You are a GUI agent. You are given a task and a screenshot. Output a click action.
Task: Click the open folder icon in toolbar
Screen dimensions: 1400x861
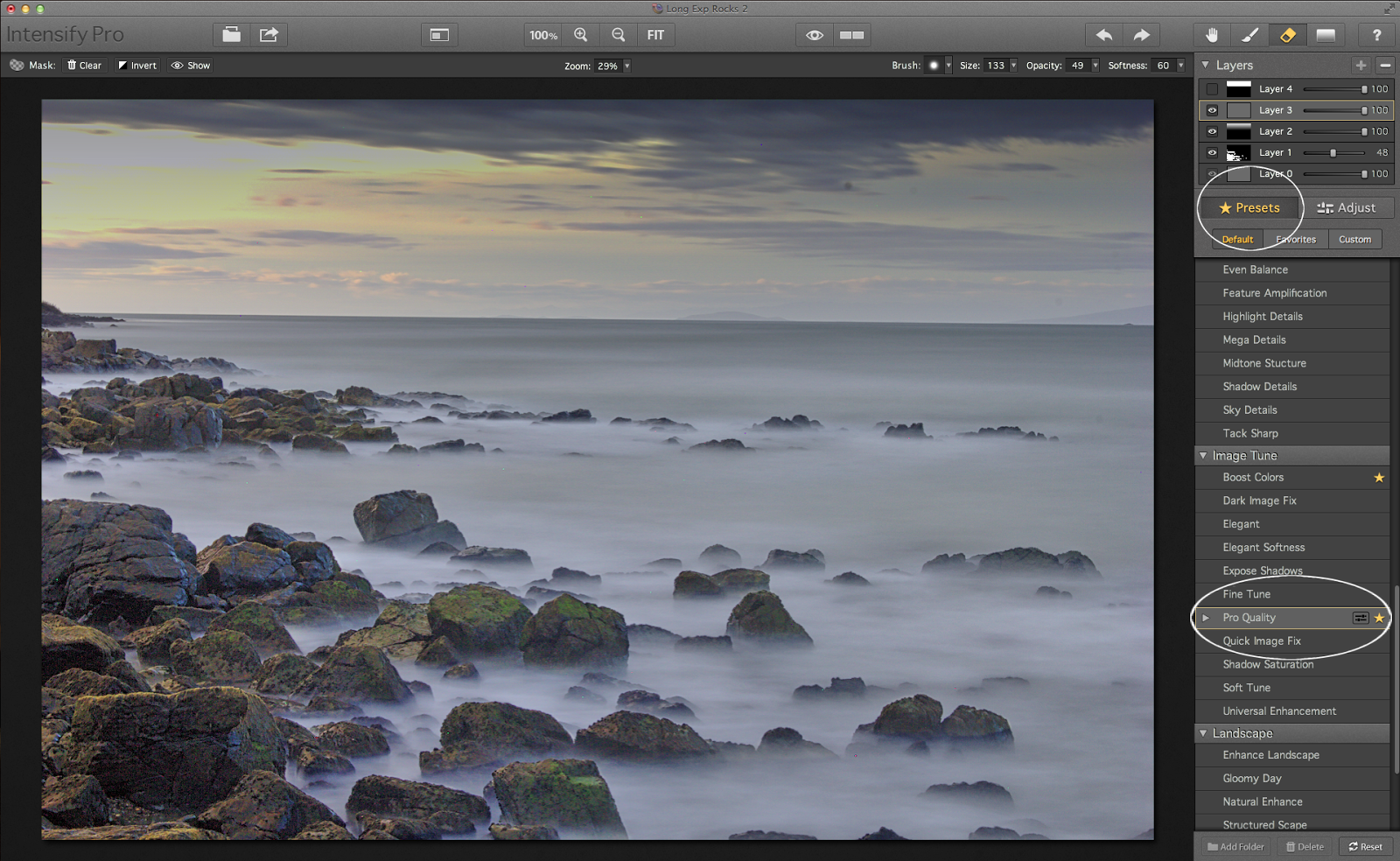pyautogui.click(x=231, y=35)
